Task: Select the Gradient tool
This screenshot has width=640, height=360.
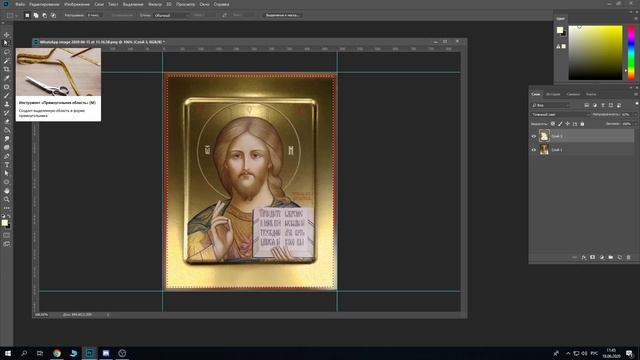Action: click(x=7, y=130)
